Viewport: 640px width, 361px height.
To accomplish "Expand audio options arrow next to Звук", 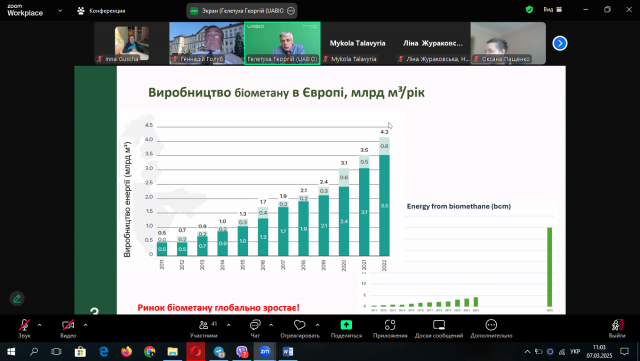I will [x=40, y=325].
